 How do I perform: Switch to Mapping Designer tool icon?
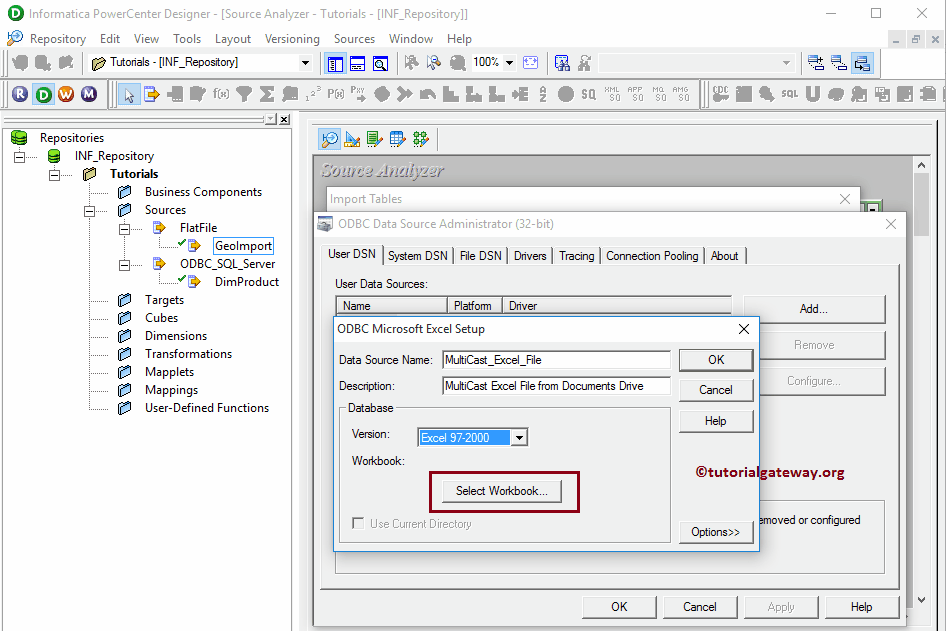tap(421, 139)
